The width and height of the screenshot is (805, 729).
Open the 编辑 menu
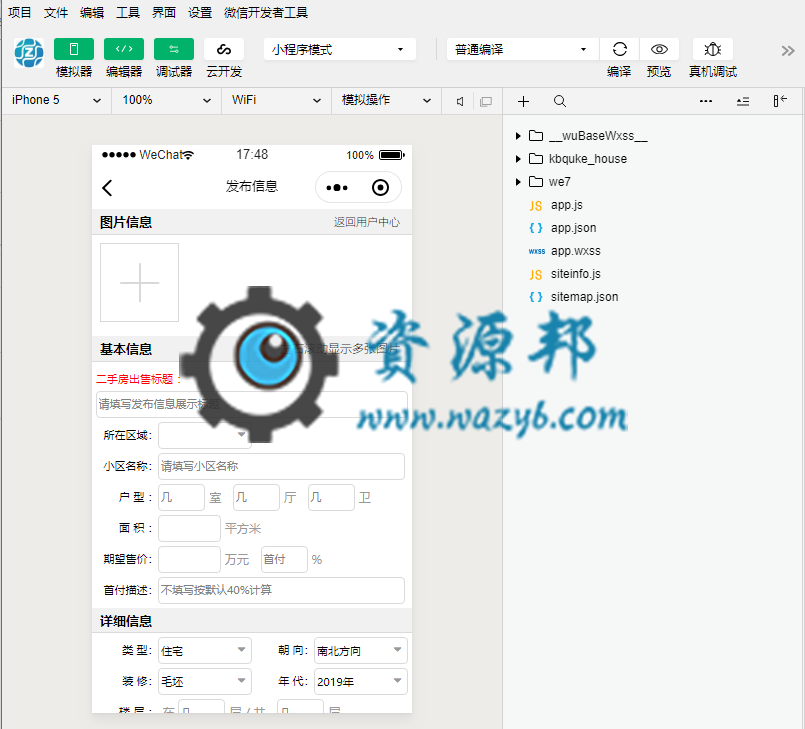pos(92,12)
